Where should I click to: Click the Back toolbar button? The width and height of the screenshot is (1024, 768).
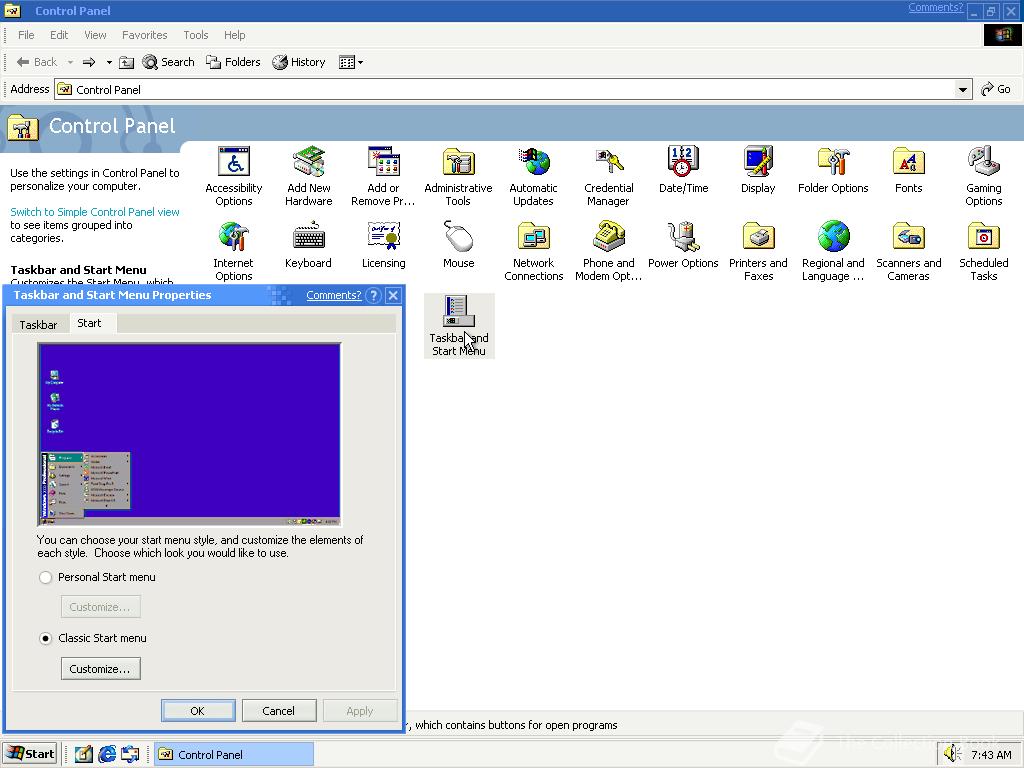point(37,62)
